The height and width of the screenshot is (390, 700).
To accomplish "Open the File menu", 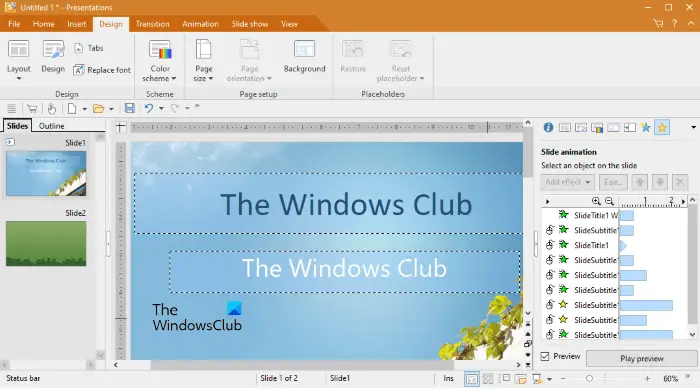I will [x=14, y=24].
